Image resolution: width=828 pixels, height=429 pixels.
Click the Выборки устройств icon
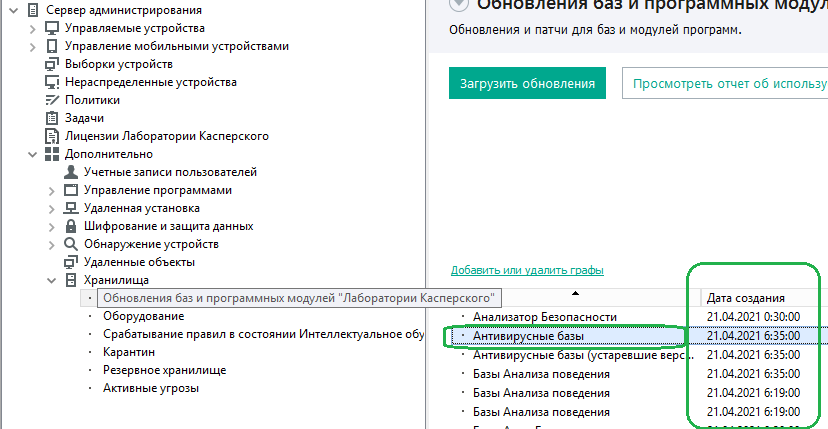point(52,64)
